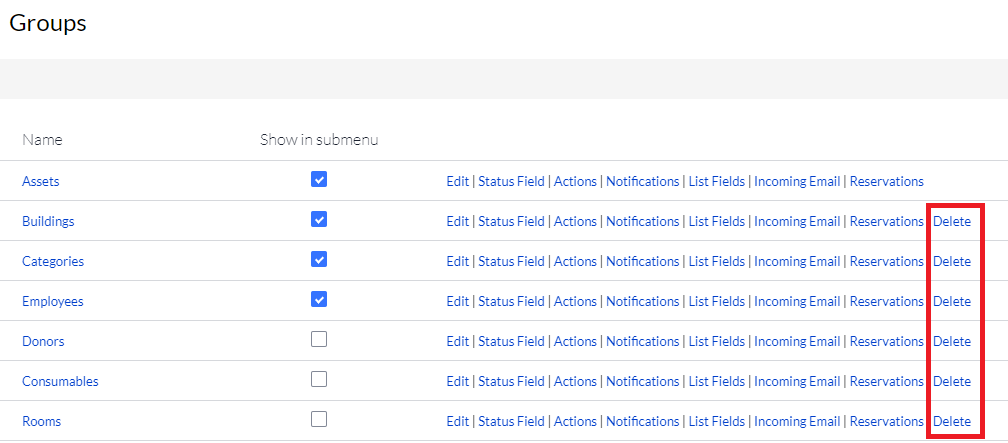
Task: Open Incoming Email for Buildings
Action: [x=797, y=221]
